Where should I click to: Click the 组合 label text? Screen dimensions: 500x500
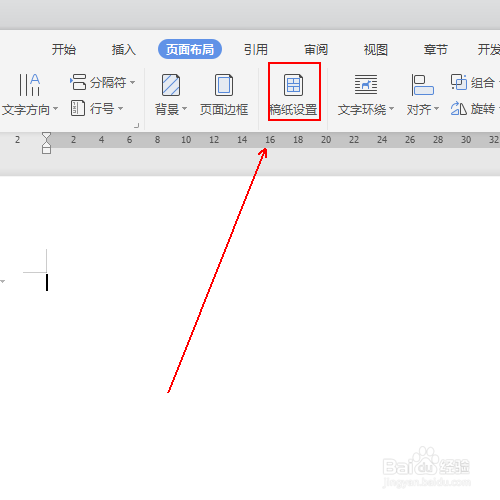483,82
